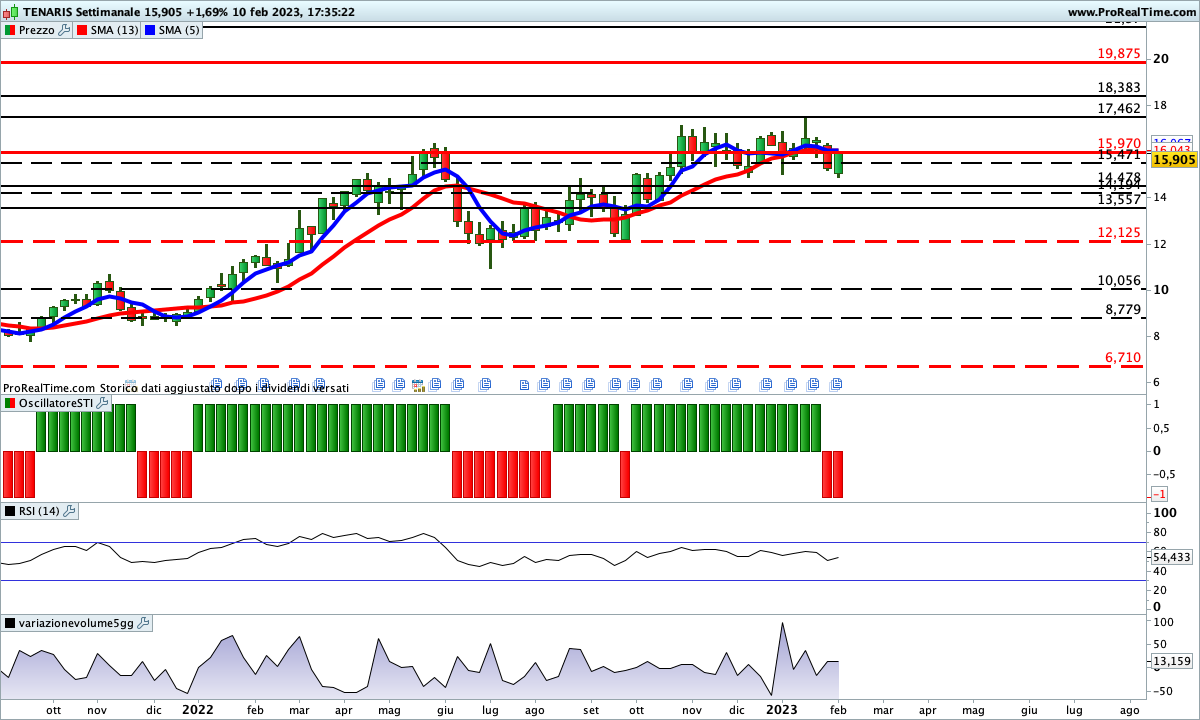Viewport: 1200px width, 720px height.
Task: Click the OscillatoreSTI red-green color swatch
Action: [x=9, y=402]
